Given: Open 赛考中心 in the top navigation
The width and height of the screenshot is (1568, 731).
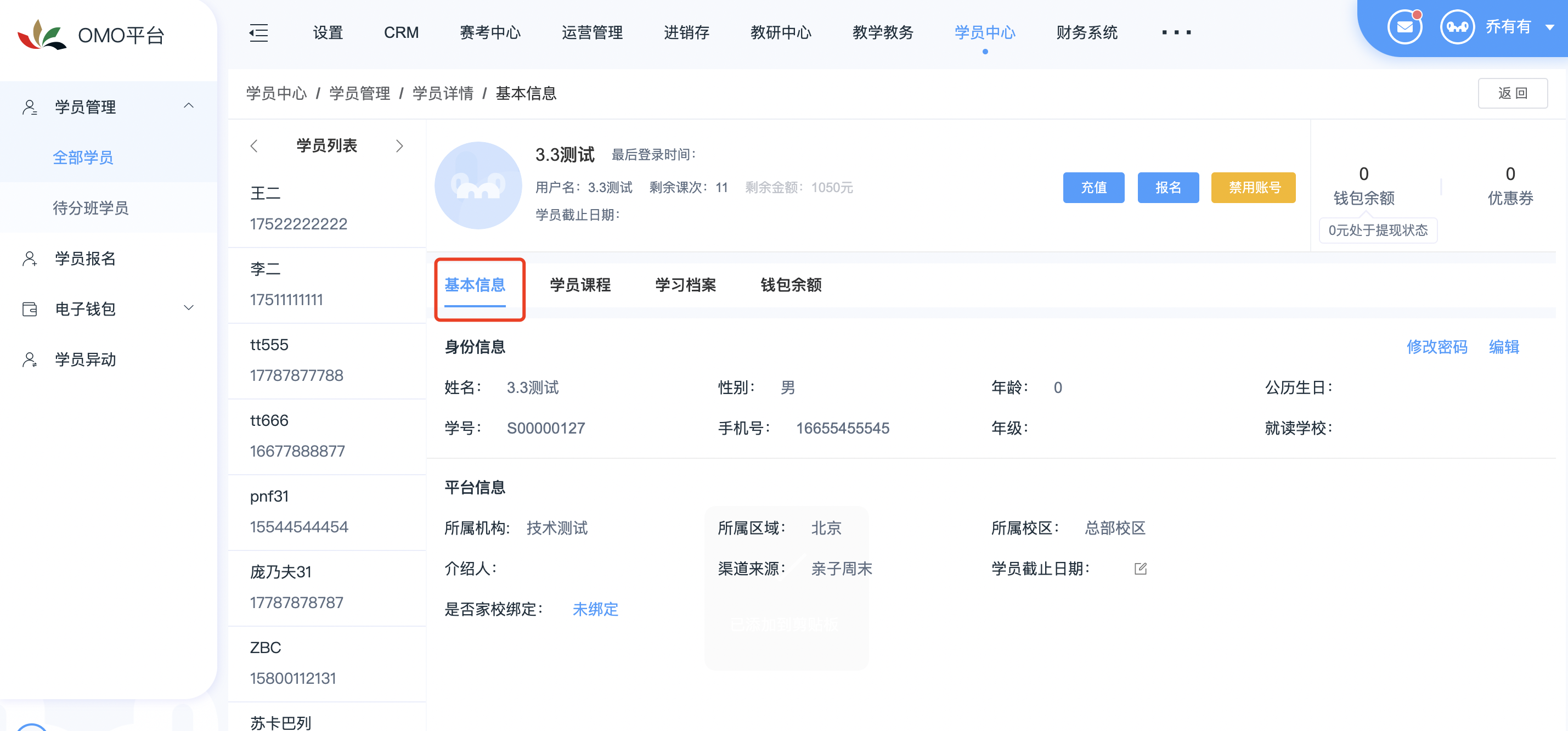Looking at the screenshot, I should pyautogui.click(x=490, y=32).
